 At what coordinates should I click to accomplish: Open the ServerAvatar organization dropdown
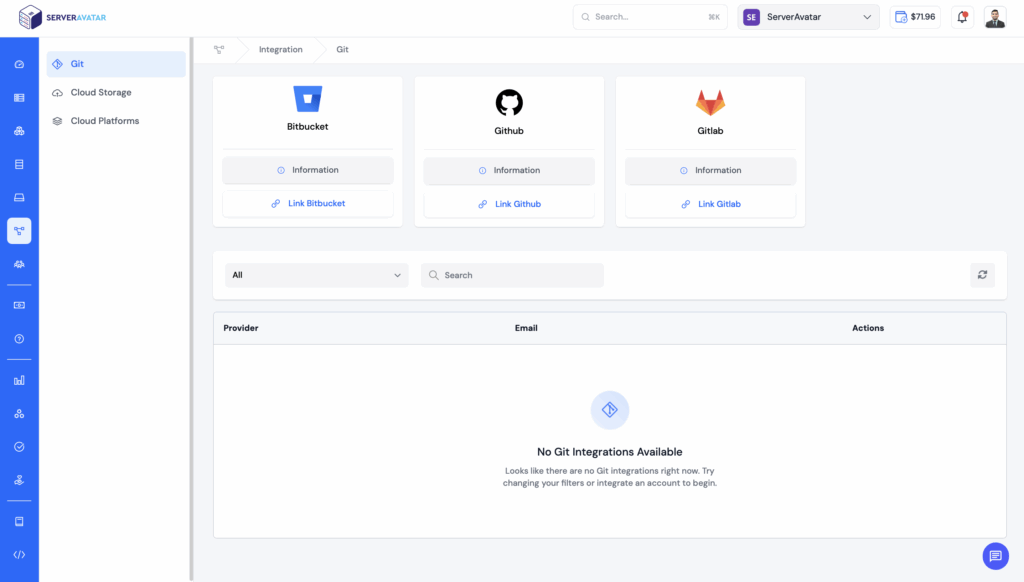tap(808, 17)
